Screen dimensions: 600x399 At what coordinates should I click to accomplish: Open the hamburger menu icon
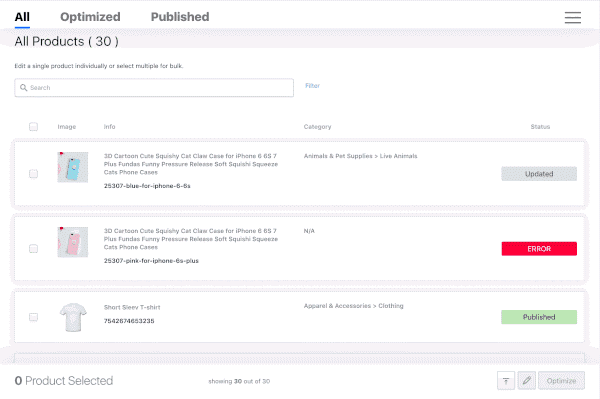coord(572,18)
